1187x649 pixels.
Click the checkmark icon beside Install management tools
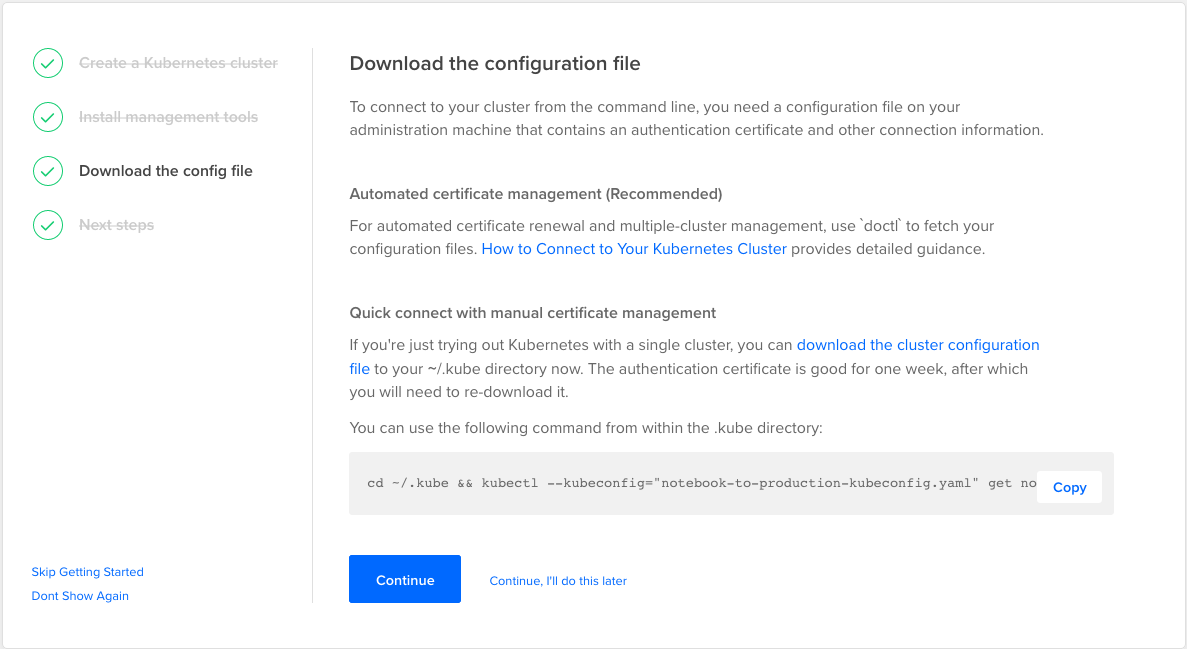pos(47,117)
